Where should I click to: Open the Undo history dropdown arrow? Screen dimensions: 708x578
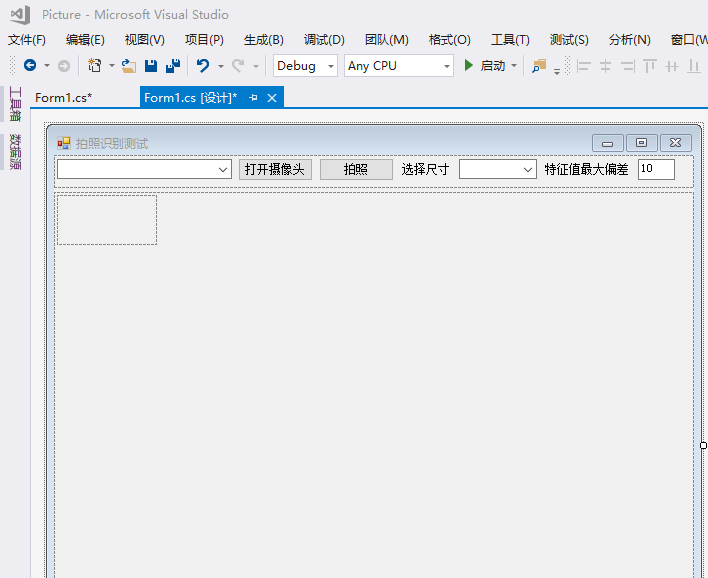221,66
